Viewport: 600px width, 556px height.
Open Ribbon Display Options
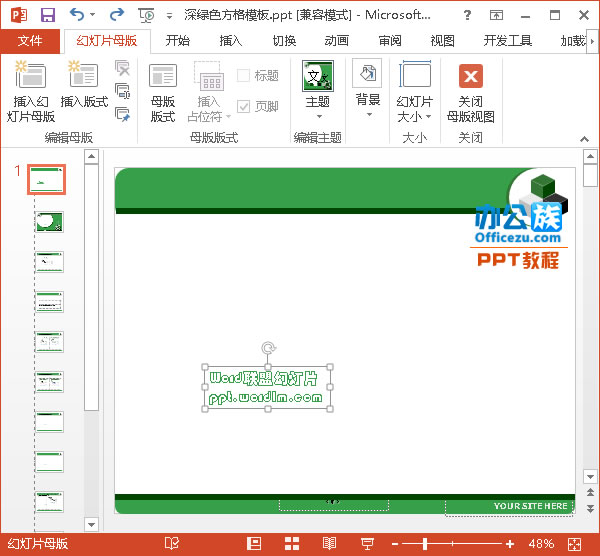click(496, 15)
